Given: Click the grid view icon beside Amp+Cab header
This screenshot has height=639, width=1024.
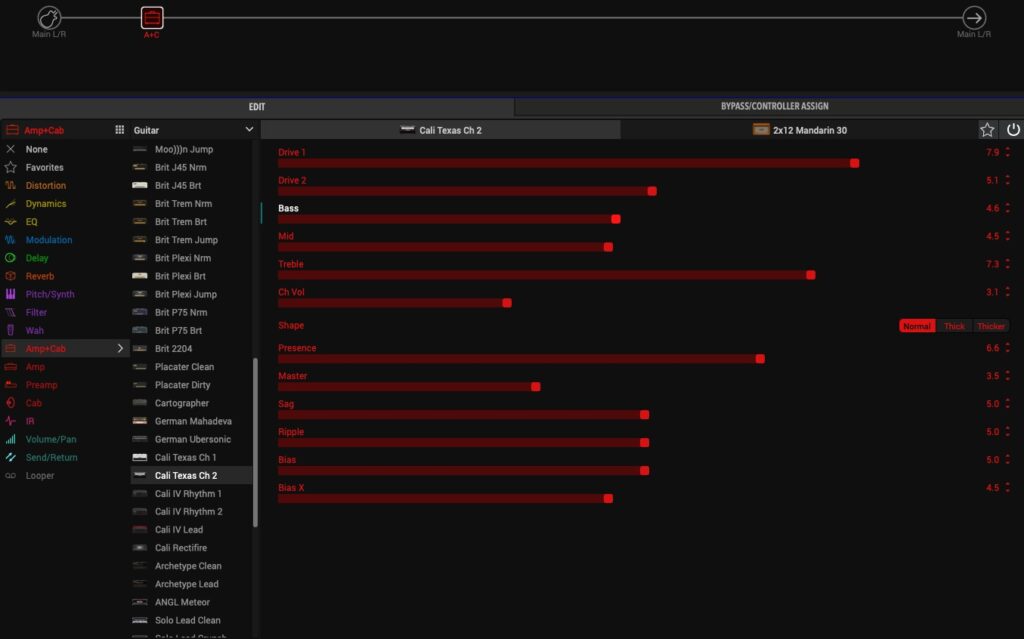Looking at the screenshot, I should (x=120, y=130).
